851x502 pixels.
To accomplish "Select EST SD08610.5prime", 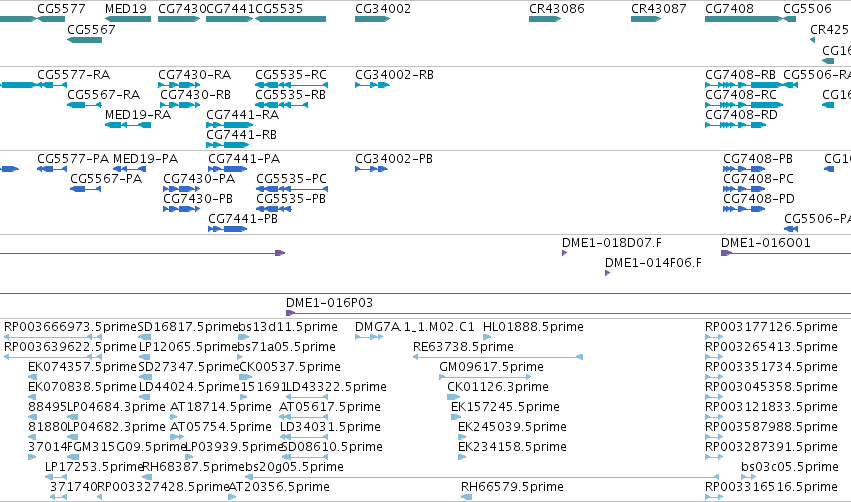I will tap(305, 457).
